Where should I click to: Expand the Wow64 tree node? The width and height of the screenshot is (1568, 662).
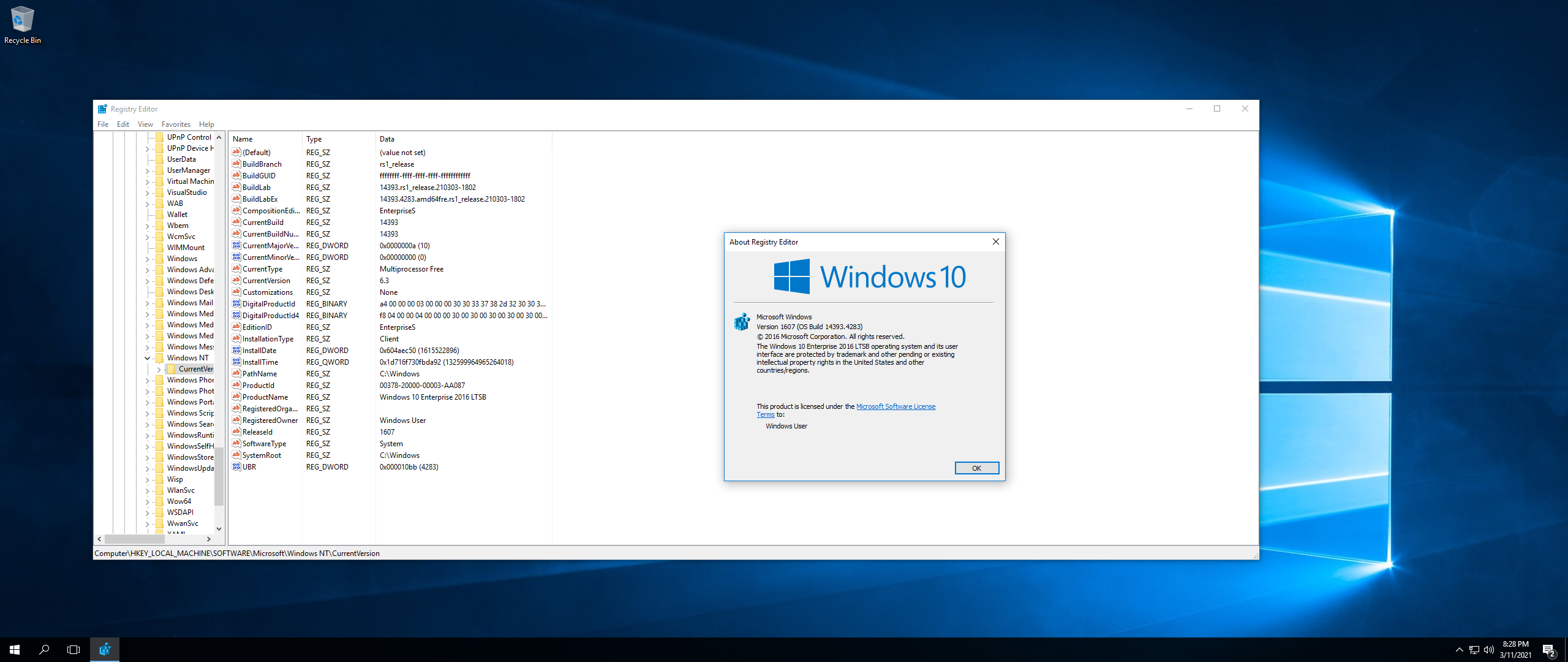147,501
